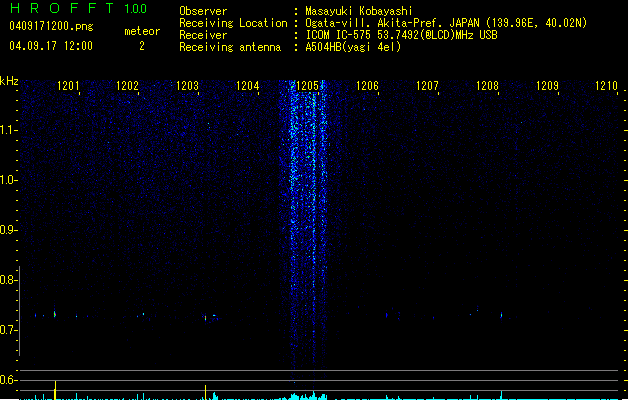Viewport: 629px width, 400px height.
Task: Click the ICOM IC-575 53.7492 MHz receiver text
Action: point(402,35)
